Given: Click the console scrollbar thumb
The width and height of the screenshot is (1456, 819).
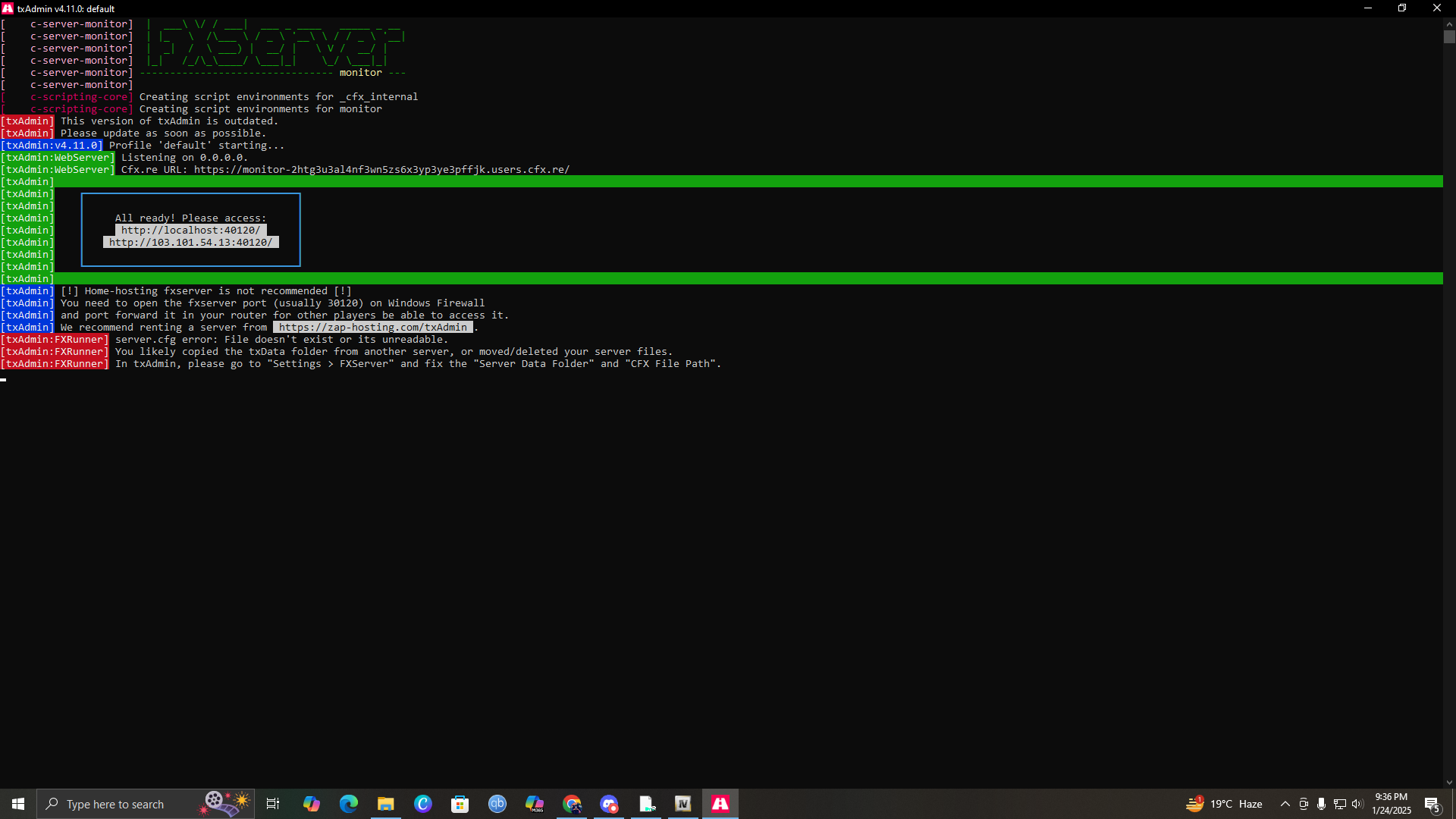Looking at the screenshot, I should pyautogui.click(x=1449, y=36).
